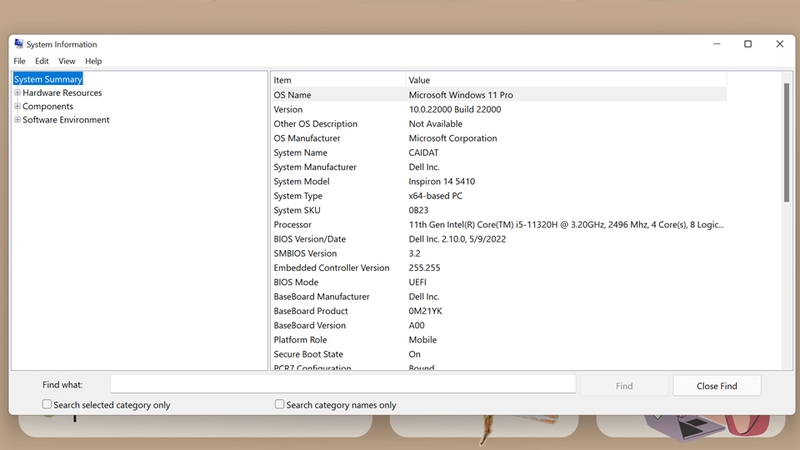
Task: Click the Microsoft Corporation value
Action: pyautogui.click(x=453, y=138)
